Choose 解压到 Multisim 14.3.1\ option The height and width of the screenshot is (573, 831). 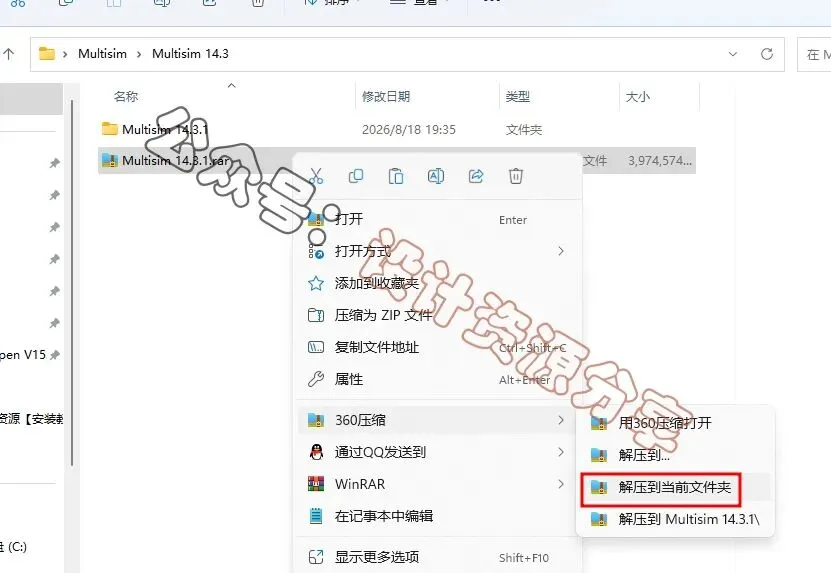[675, 519]
